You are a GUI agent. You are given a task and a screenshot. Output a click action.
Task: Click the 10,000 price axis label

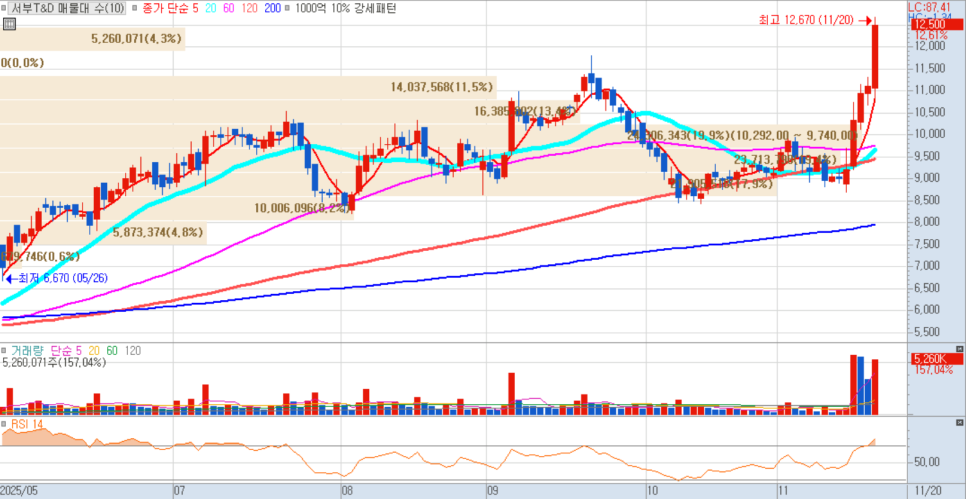(929, 134)
